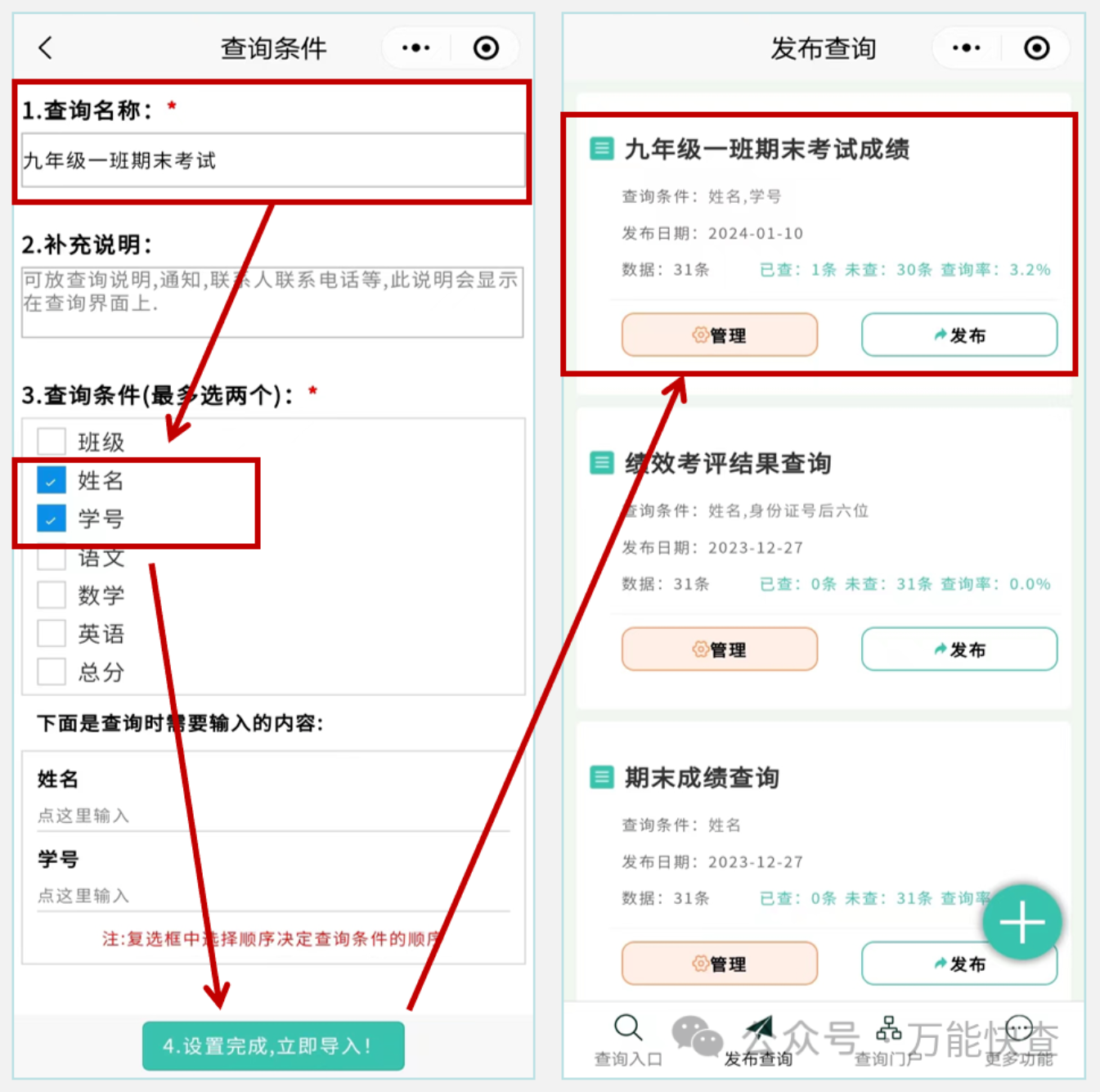Click 管理 for 期末成绩查询
Viewport: 1100px width, 1092px height.
pyautogui.click(x=720, y=963)
